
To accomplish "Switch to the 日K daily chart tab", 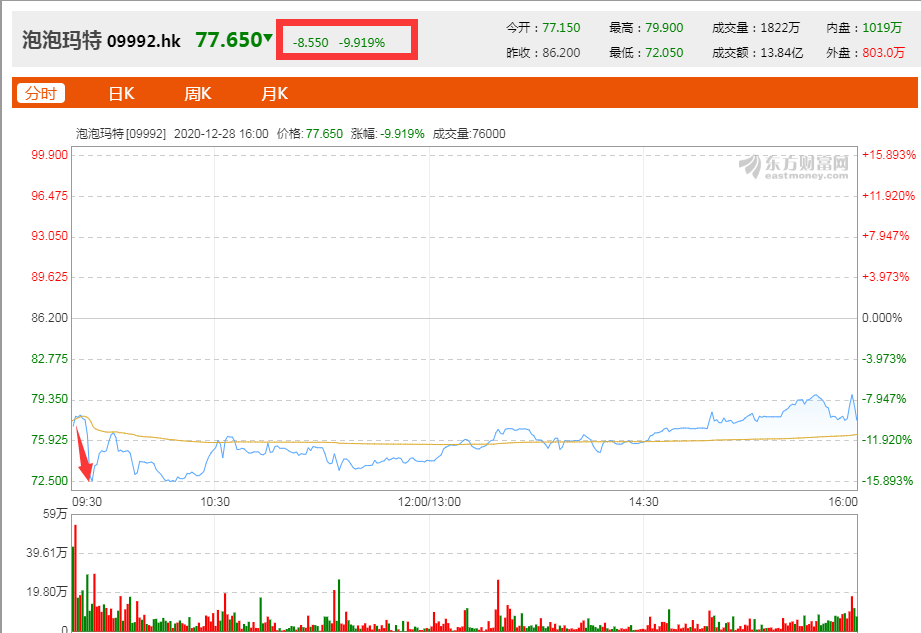I will 121,94.
